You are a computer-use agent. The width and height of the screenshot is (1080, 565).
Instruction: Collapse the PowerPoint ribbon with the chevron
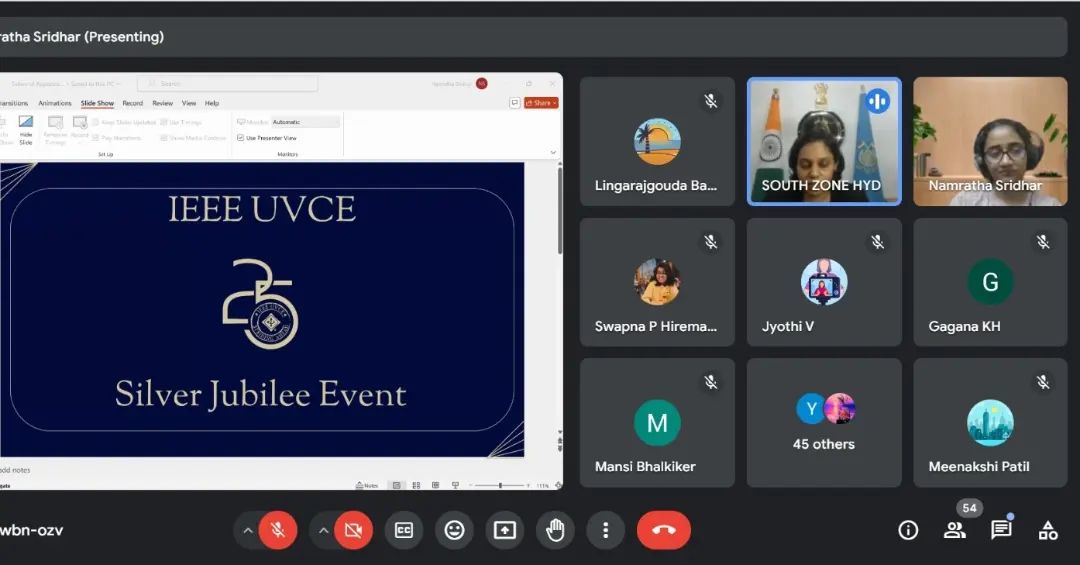point(553,152)
